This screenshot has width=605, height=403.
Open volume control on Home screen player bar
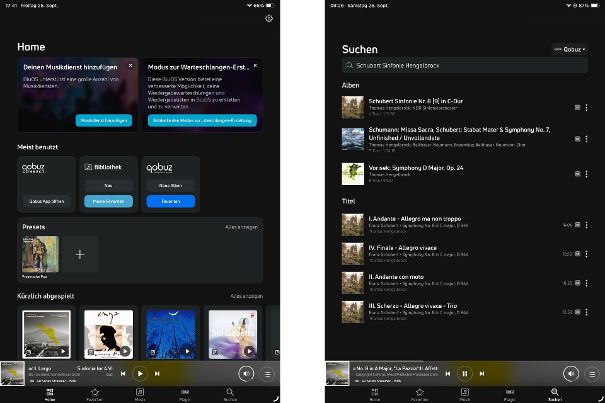click(246, 374)
